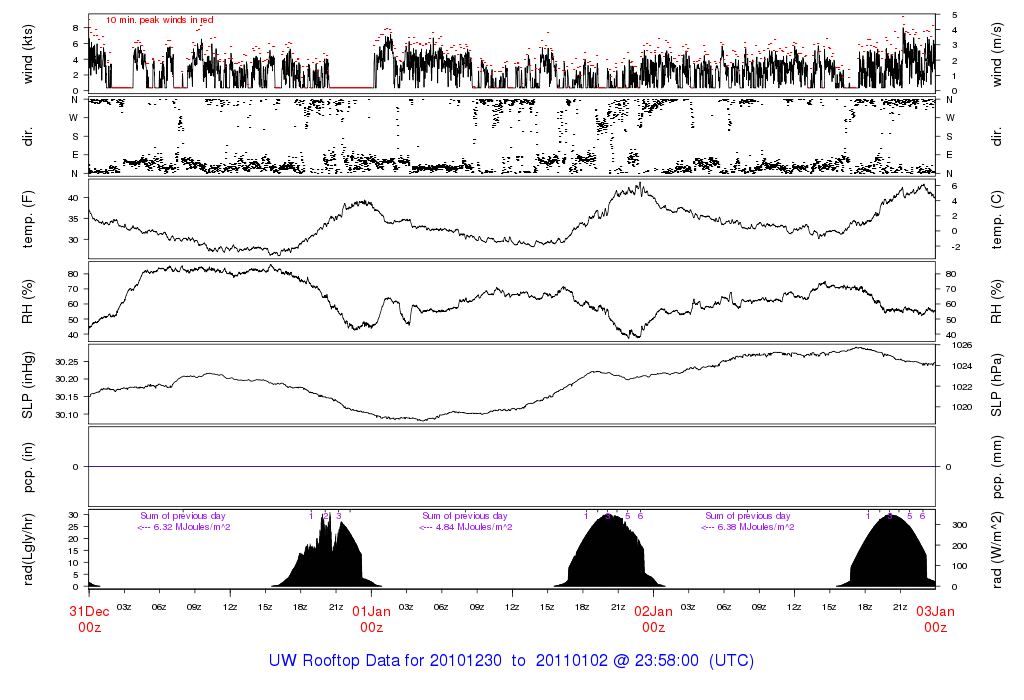
Task: Click the 'rad(Lgly/hr)' axis label
Action: coord(27,549)
